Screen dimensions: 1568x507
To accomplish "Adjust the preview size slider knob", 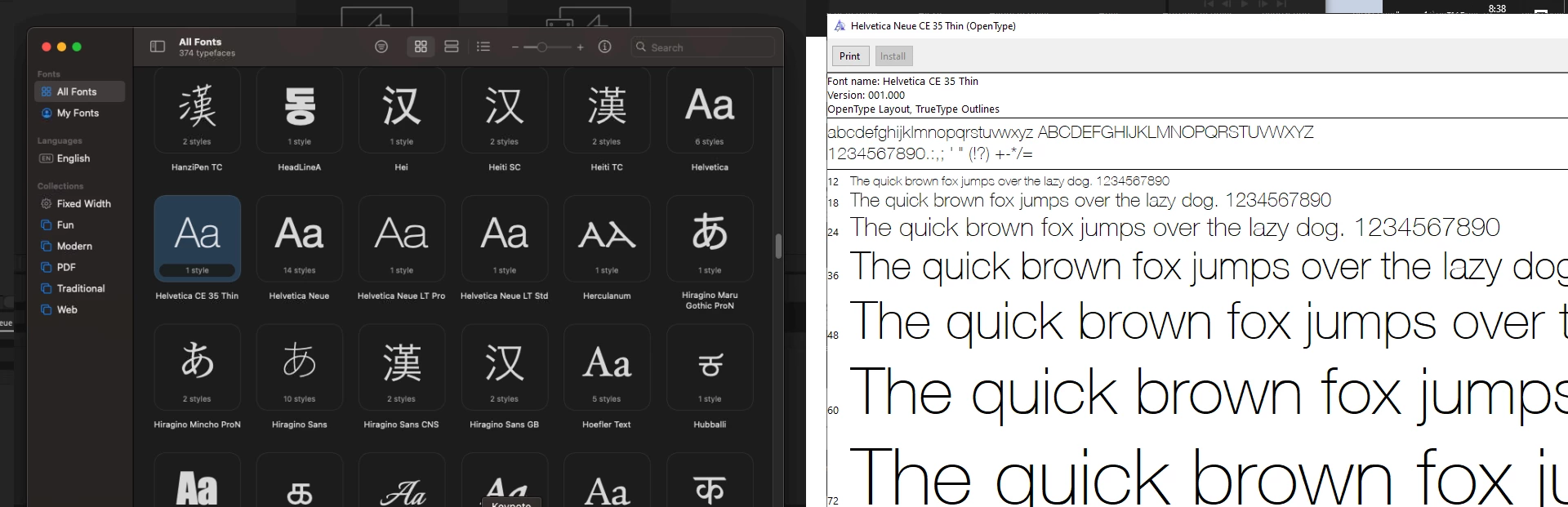I will (541, 47).
